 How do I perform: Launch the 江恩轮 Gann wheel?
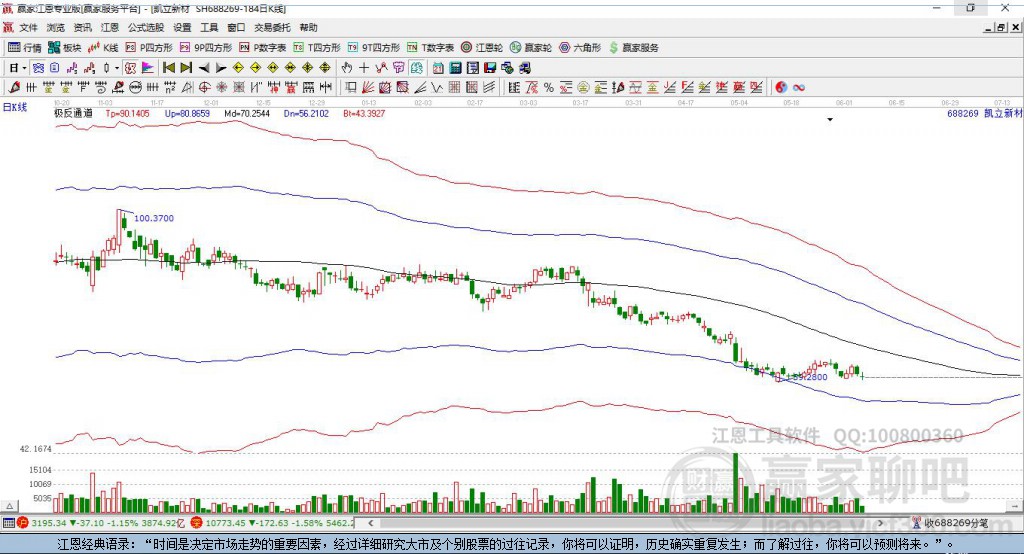[x=482, y=48]
